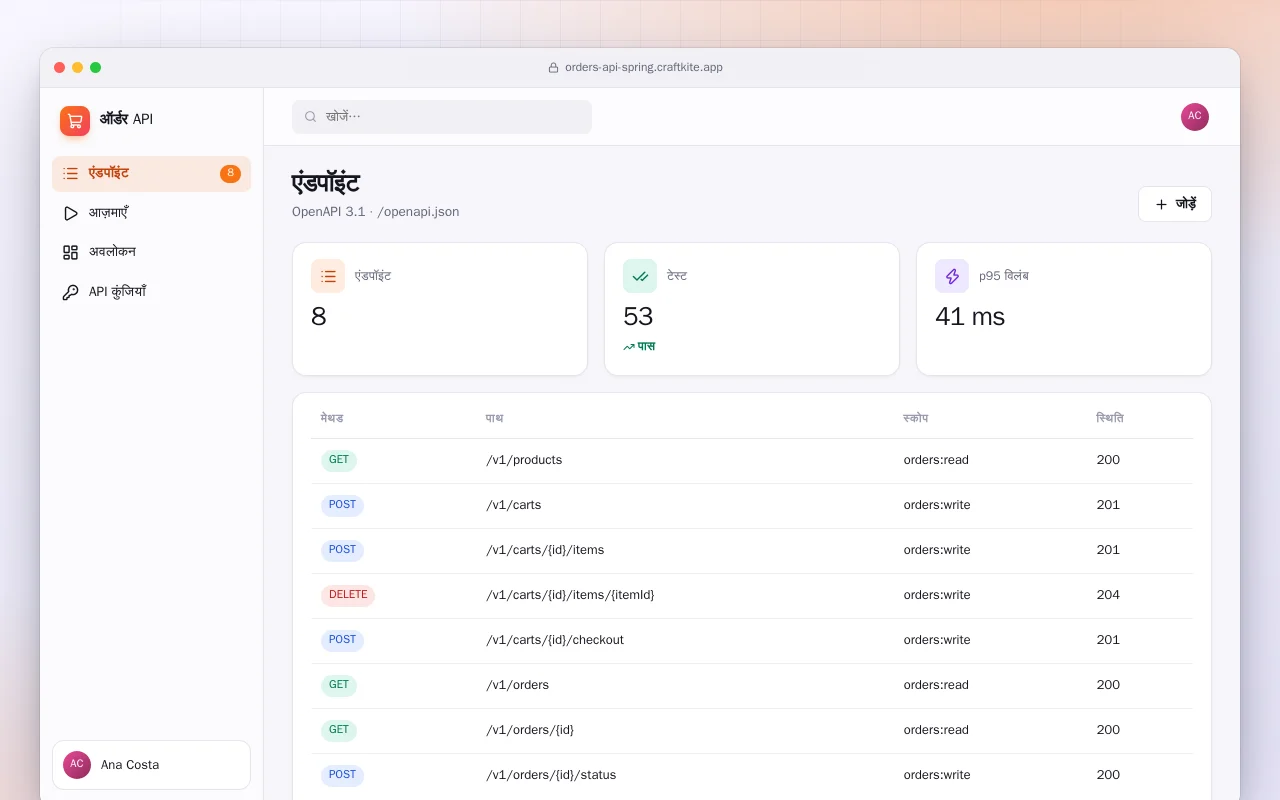Click orders:read scope for /v1/products
The image size is (1280, 800).
click(x=936, y=460)
